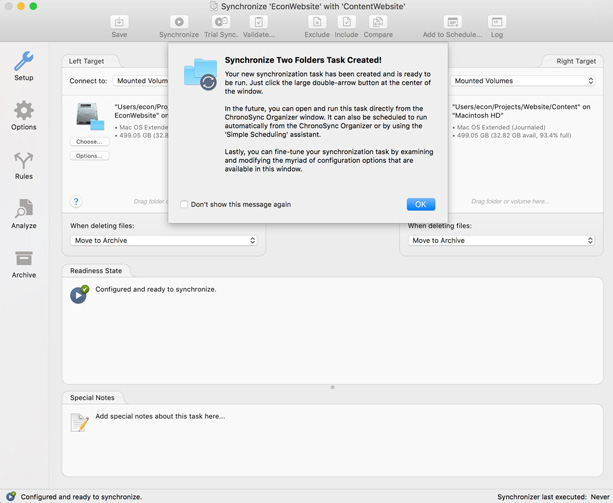Image resolution: width=613 pixels, height=503 pixels.
Task: Click the pane splitter handle dot
Action: coord(333,388)
